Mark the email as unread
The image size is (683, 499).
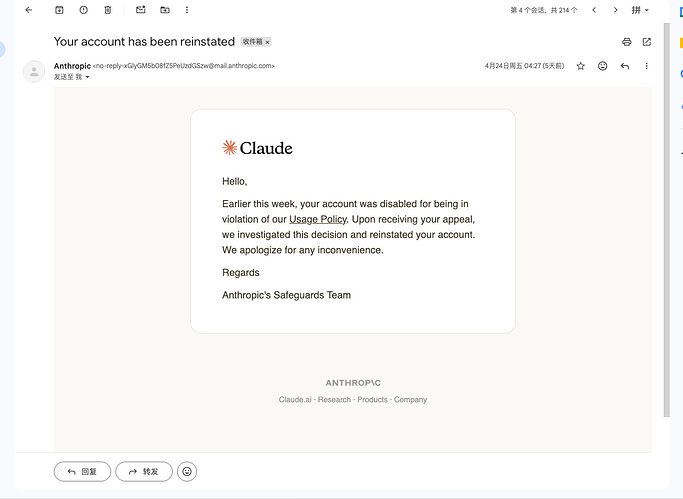[140, 10]
